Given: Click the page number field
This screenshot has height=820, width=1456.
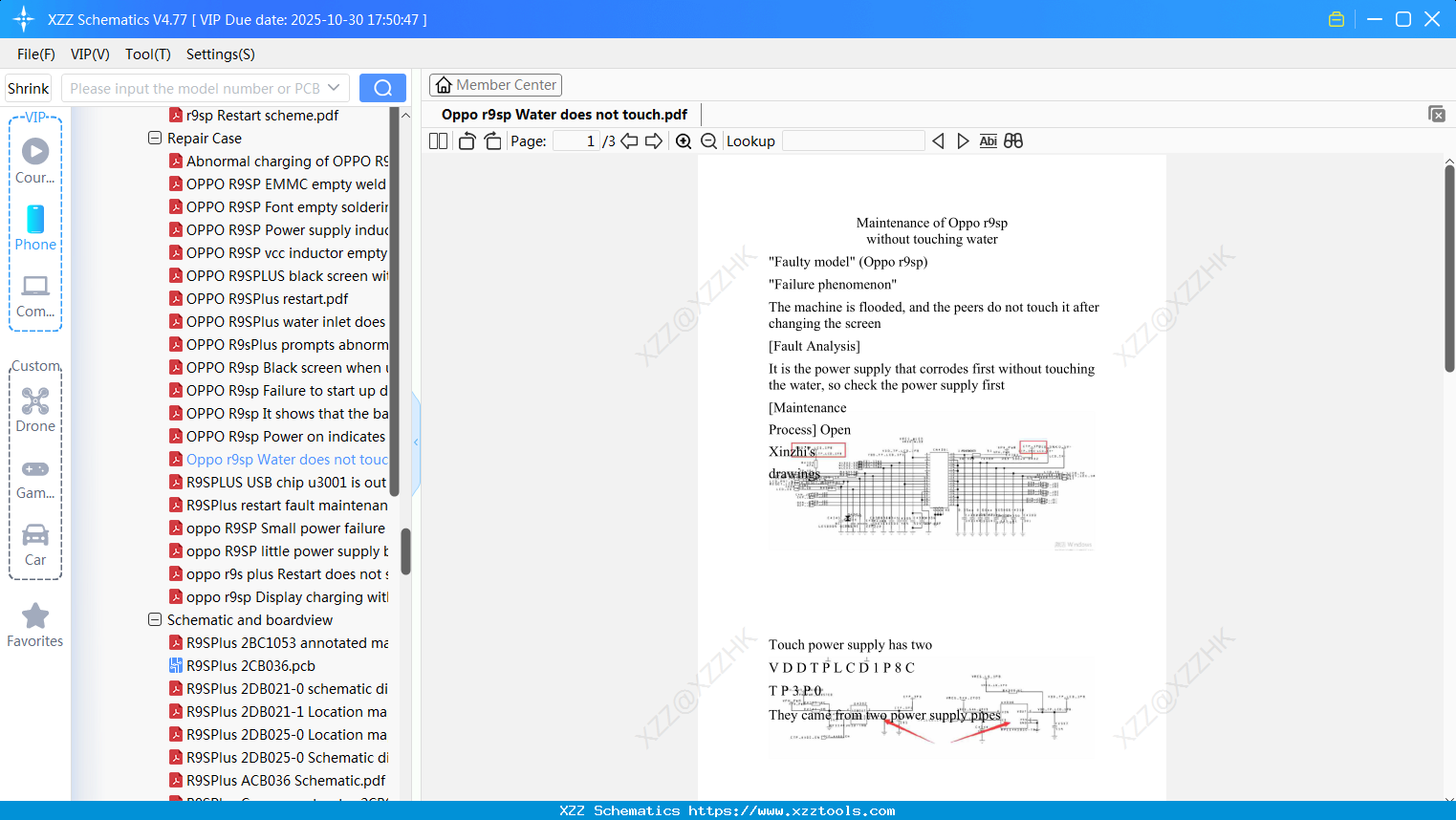Looking at the screenshot, I should pos(576,140).
